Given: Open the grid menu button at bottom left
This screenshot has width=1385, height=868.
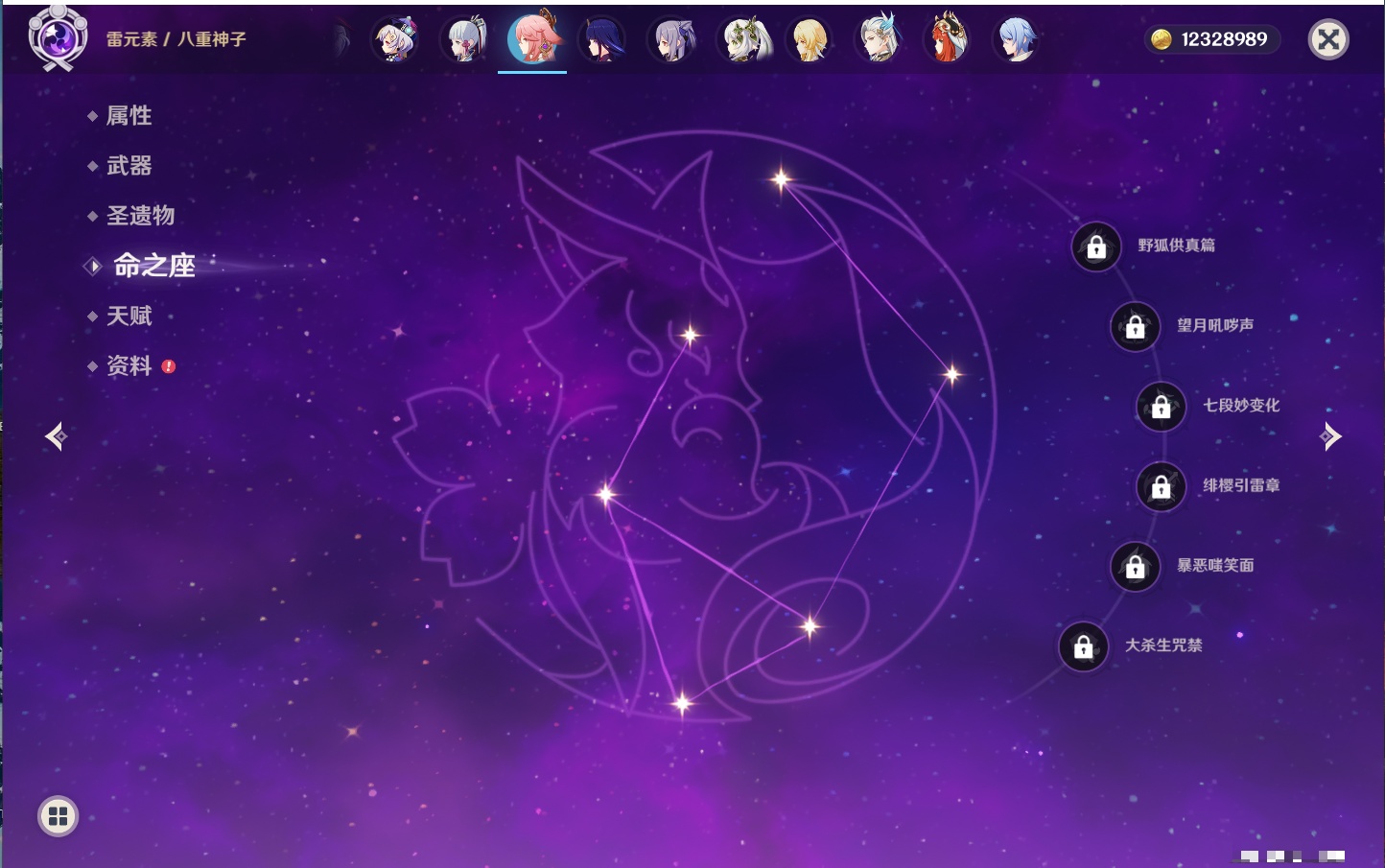Looking at the screenshot, I should click(58, 816).
